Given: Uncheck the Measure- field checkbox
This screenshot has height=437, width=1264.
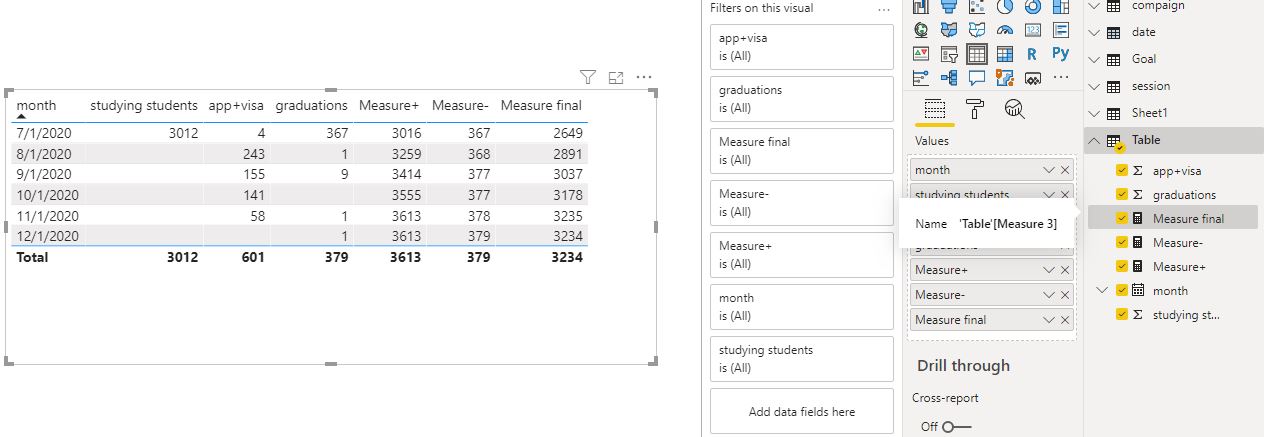Looking at the screenshot, I should pyautogui.click(x=1121, y=243).
